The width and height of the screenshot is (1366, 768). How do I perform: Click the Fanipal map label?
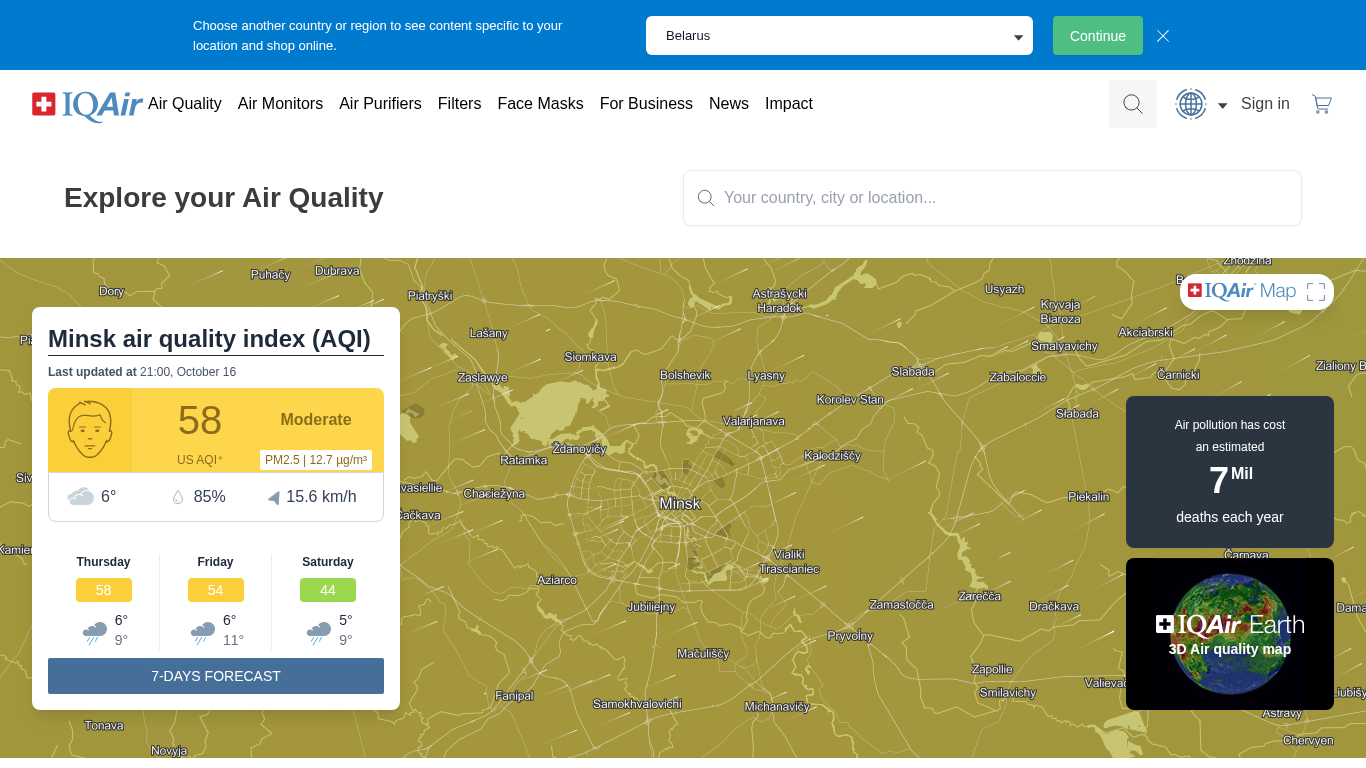tap(514, 696)
